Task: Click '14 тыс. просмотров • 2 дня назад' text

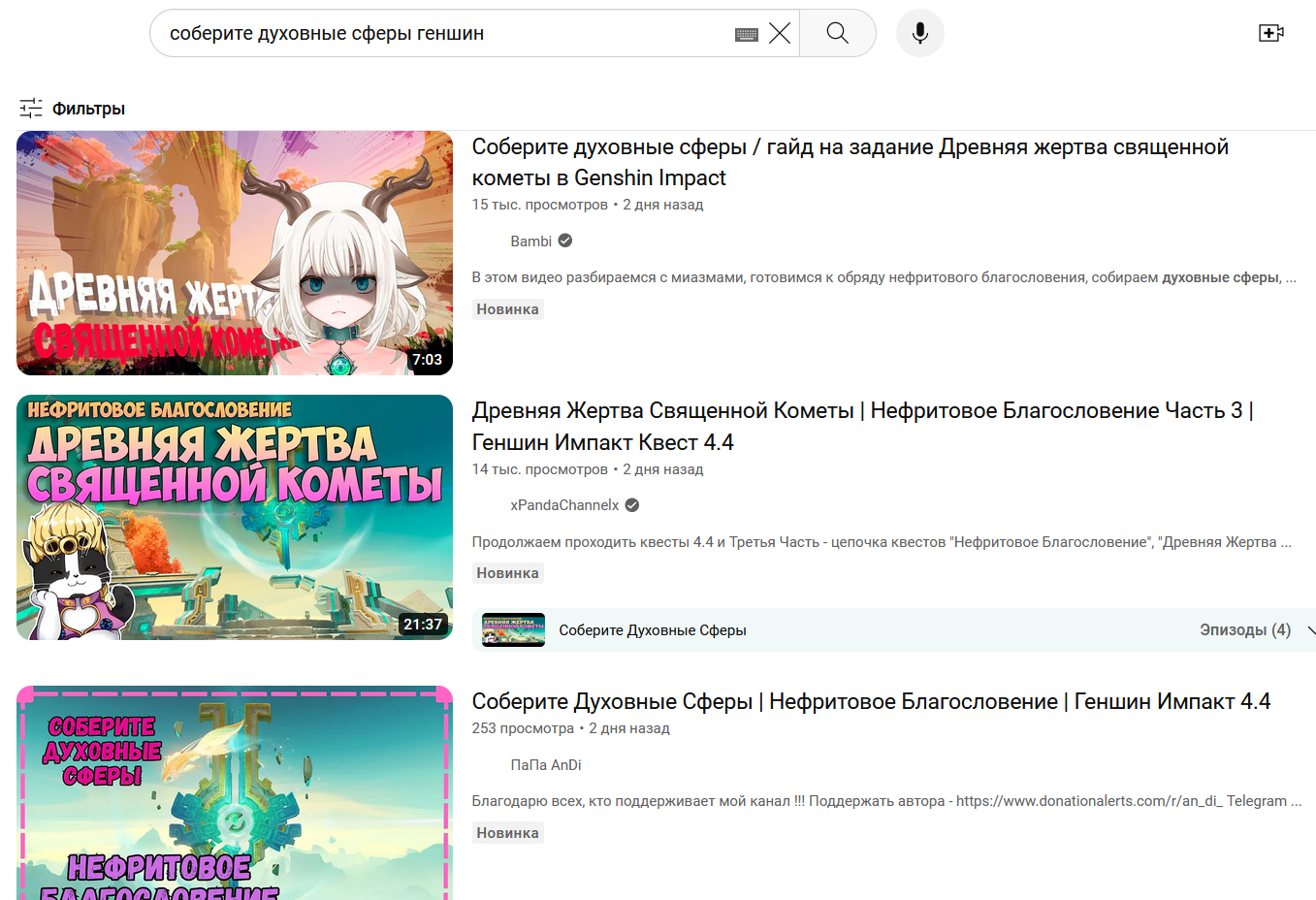Action: (588, 469)
